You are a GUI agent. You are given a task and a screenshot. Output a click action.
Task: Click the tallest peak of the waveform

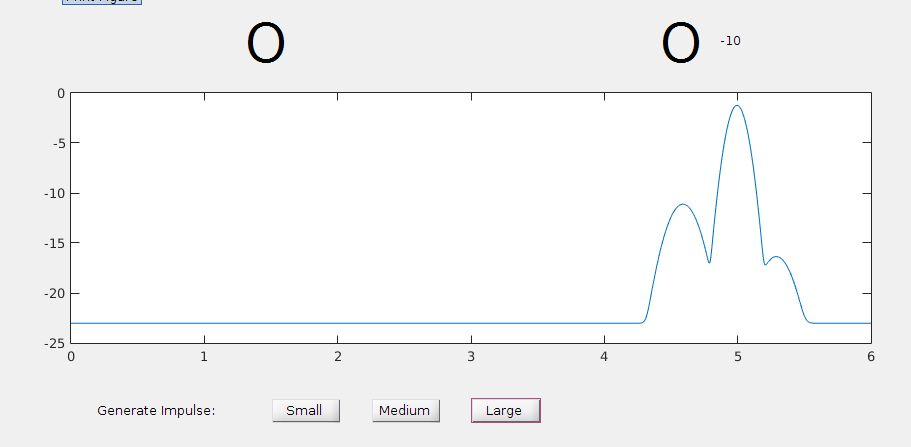pyautogui.click(x=737, y=106)
